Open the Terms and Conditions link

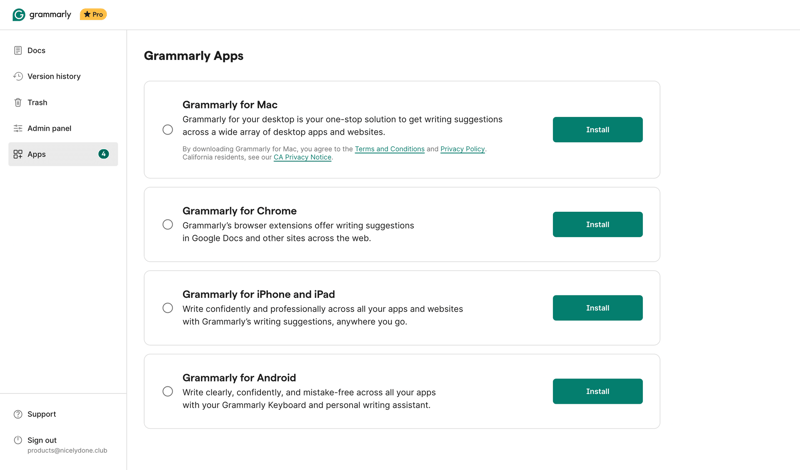390,149
